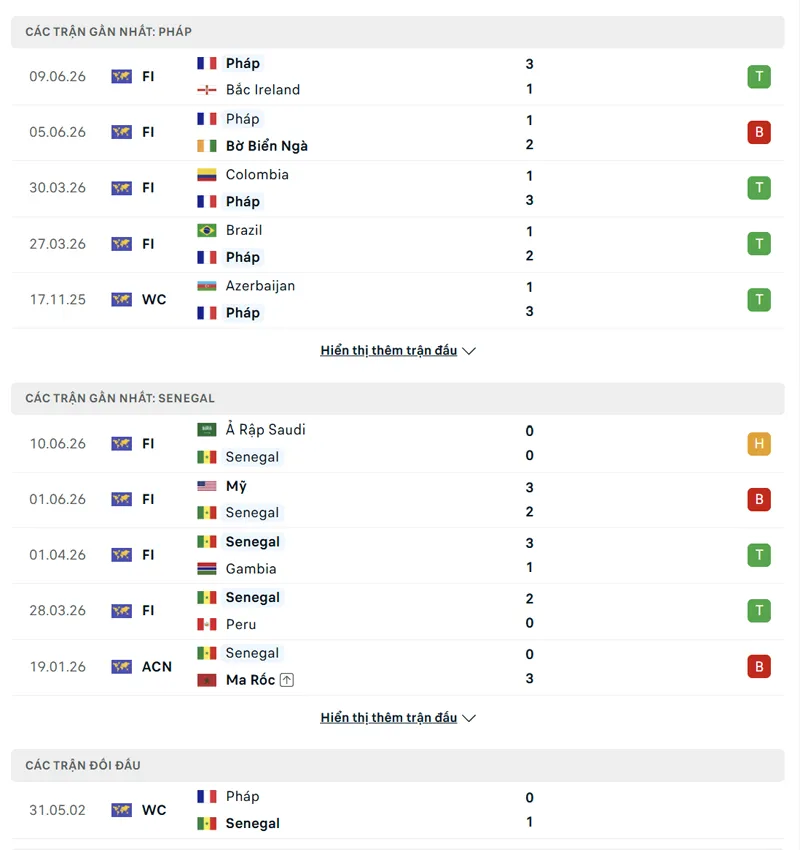The image size is (800, 850).
Task: Open the 31.05.02 Pháp vs Senegal WC match
Action: pyautogui.click(x=398, y=810)
